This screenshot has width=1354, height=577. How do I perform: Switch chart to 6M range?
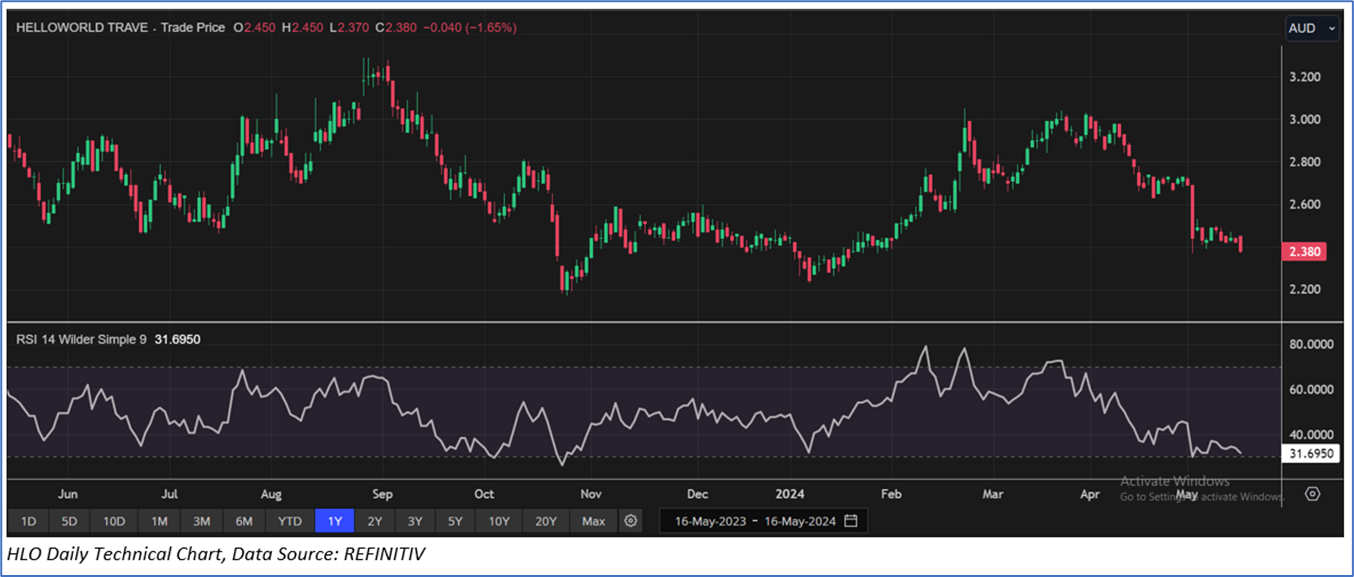click(x=243, y=521)
